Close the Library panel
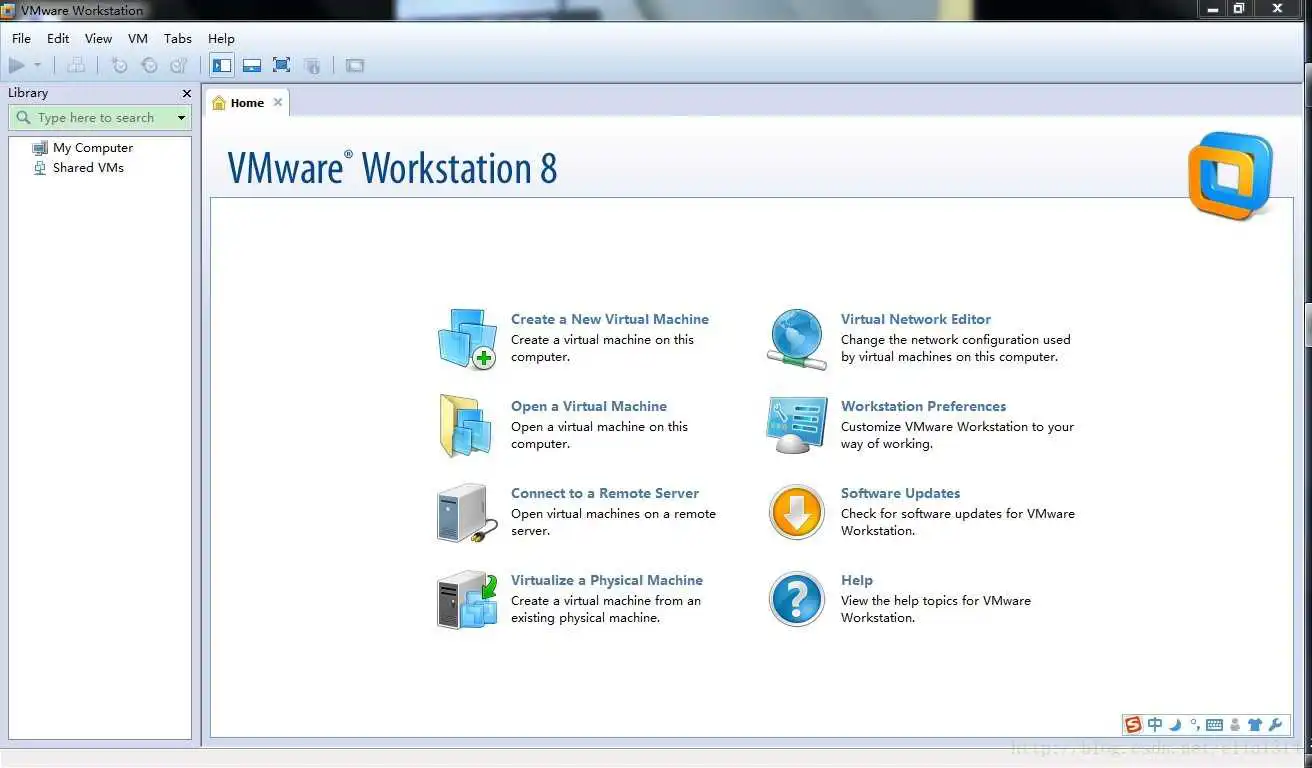 tap(186, 93)
